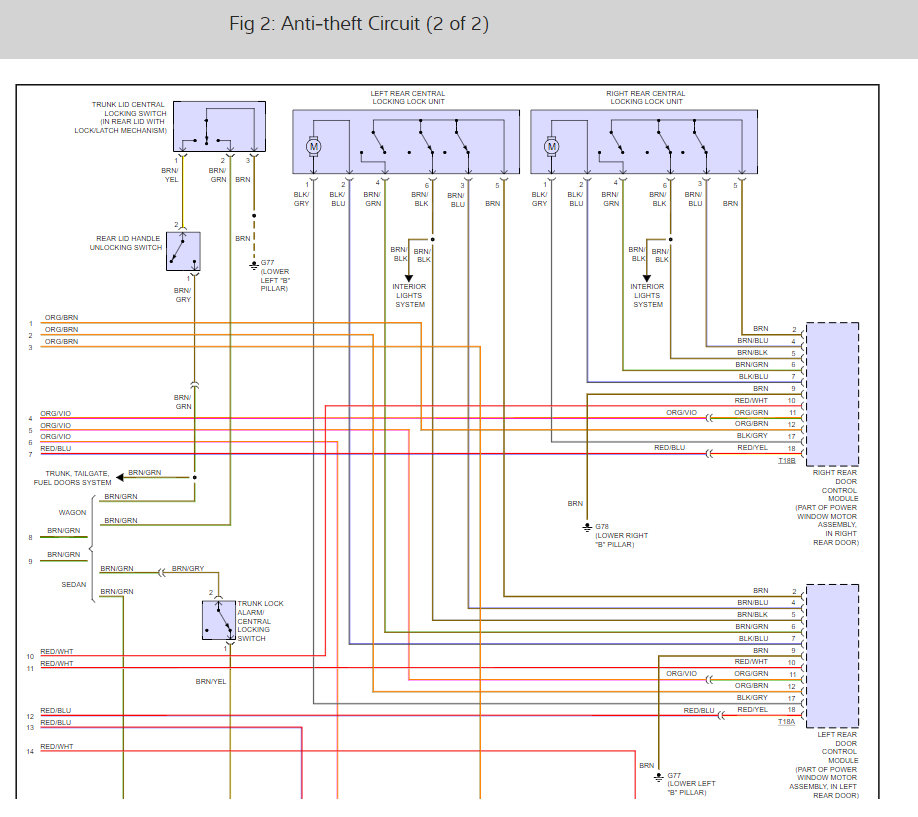
Task: Click the motor symbol in the left rear lock unit
Action: point(314,146)
